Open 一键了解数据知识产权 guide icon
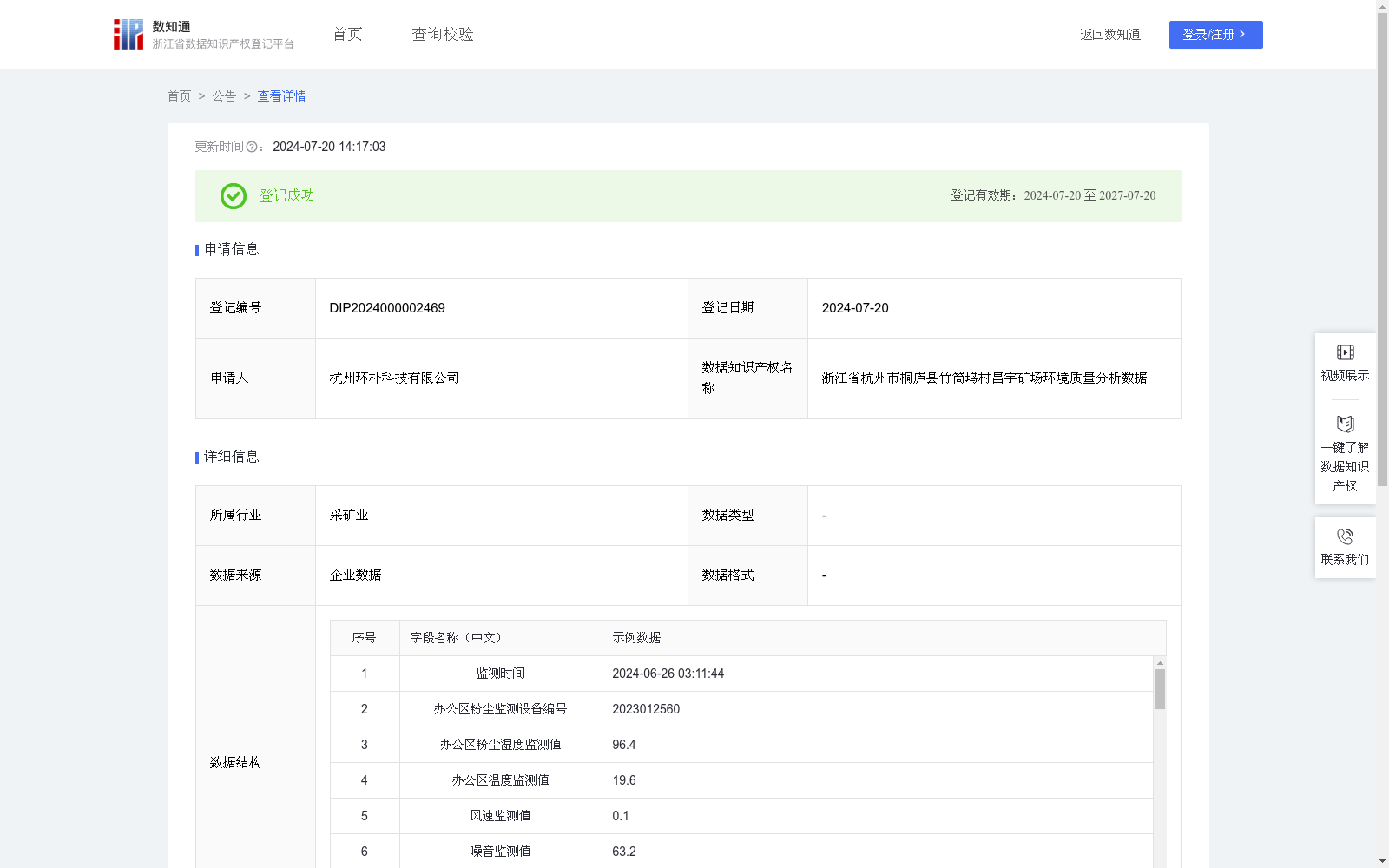The width and height of the screenshot is (1389, 868). point(1345,424)
